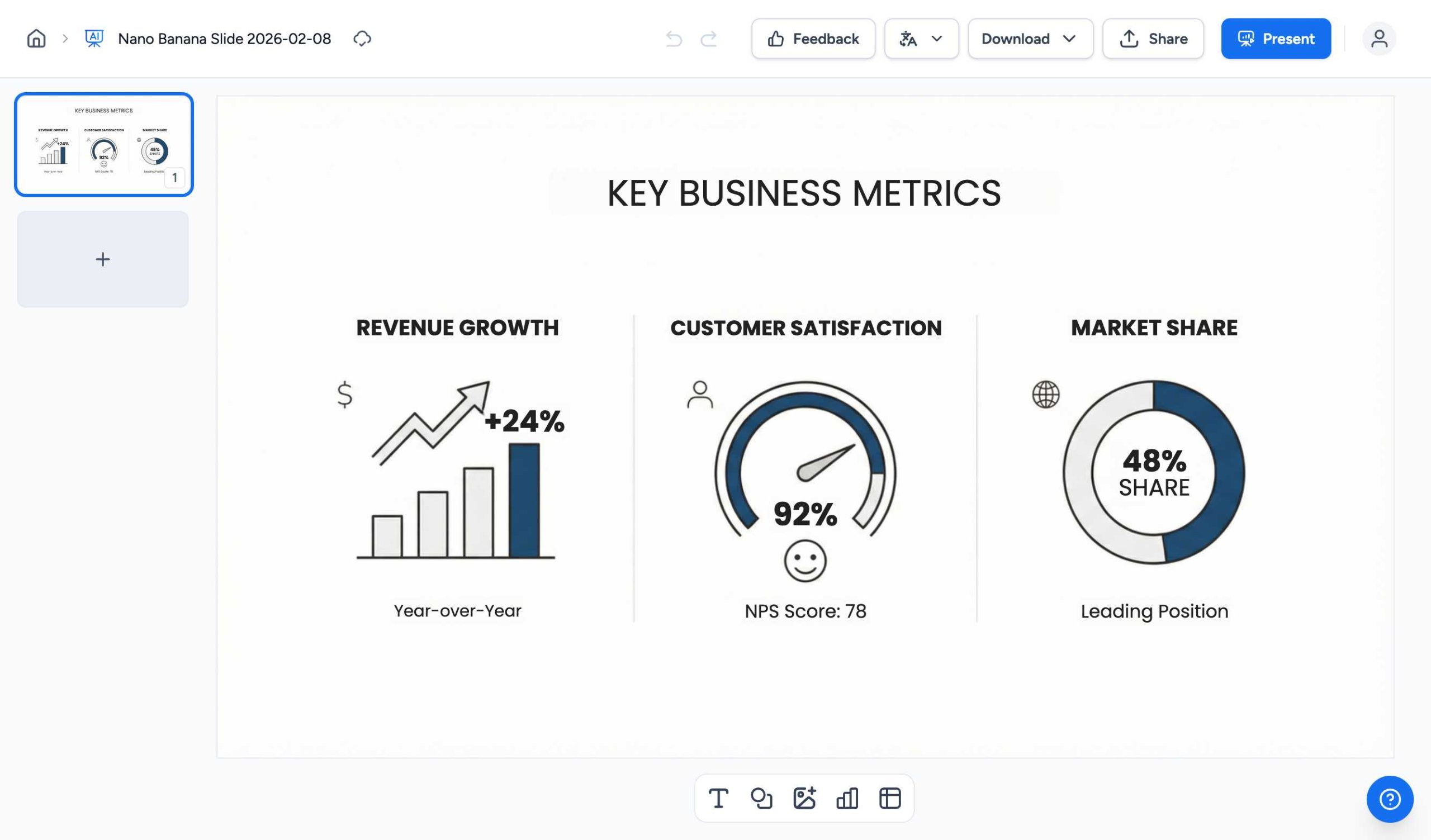Viewport: 1431px width, 840px height.
Task: Click the AI presentation icon beside the title
Action: 94,39
